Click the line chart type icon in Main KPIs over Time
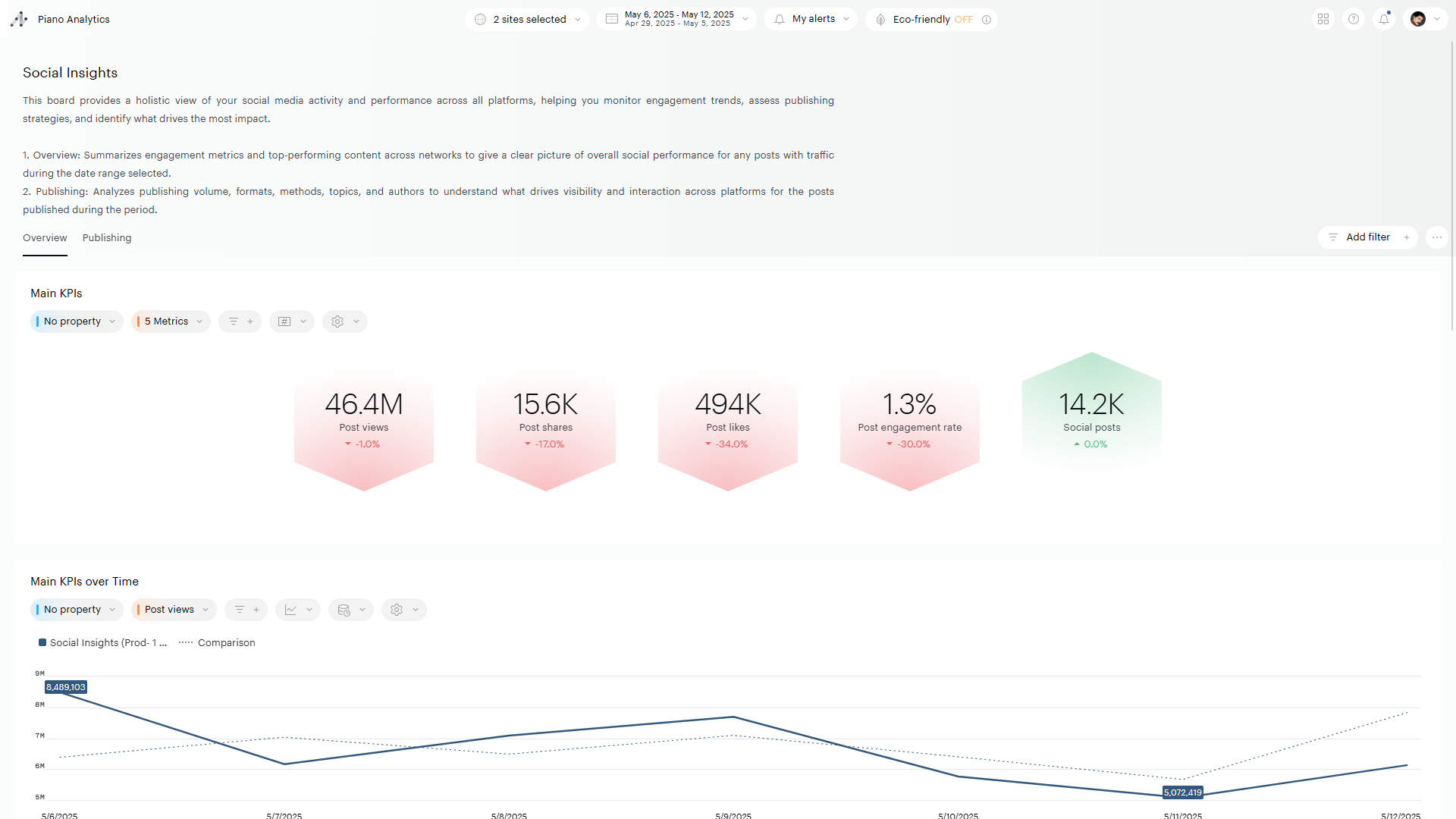 point(292,609)
